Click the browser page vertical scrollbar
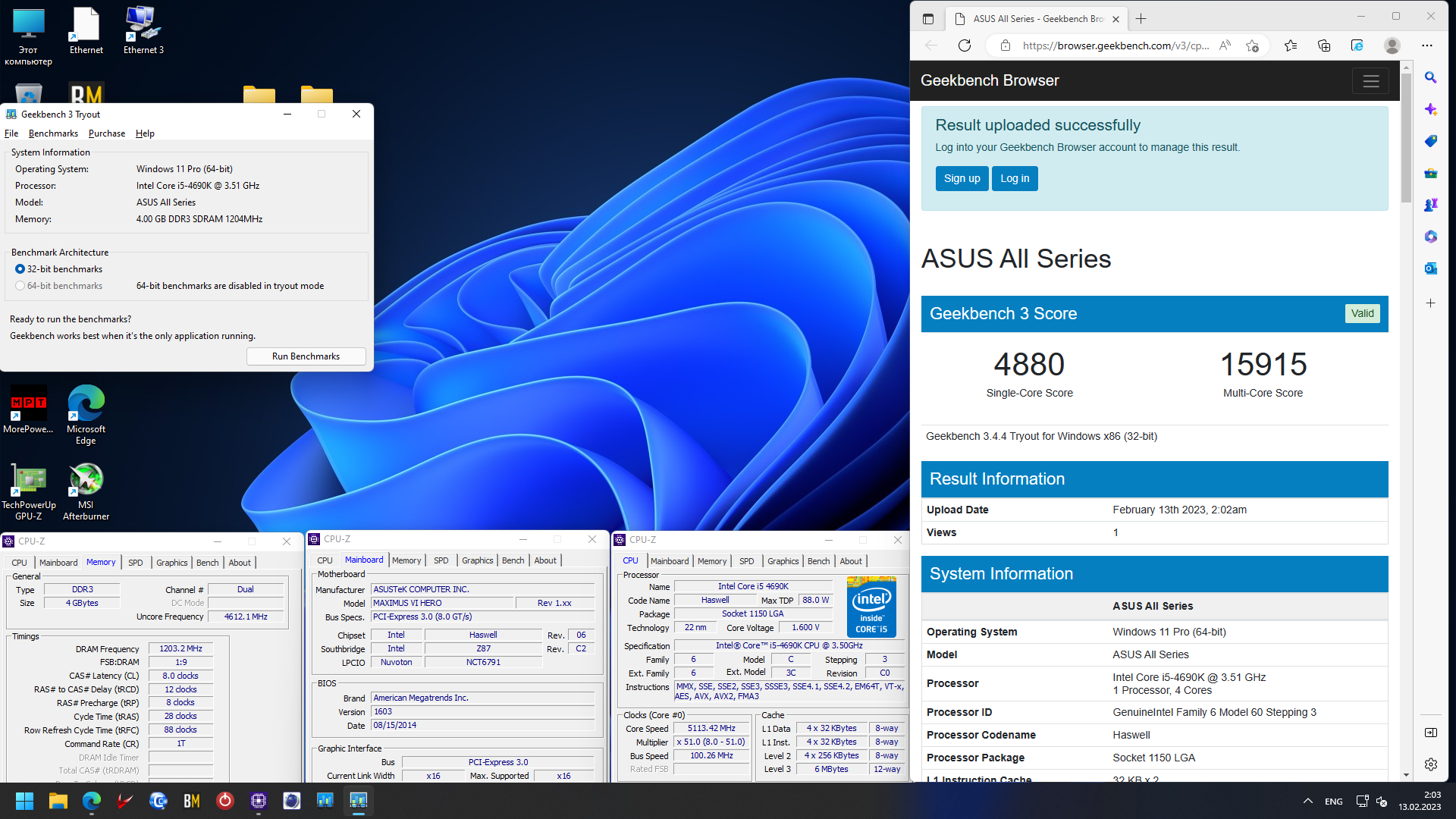Image resolution: width=1456 pixels, height=819 pixels. pyautogui.click(x=1407, y=136)
